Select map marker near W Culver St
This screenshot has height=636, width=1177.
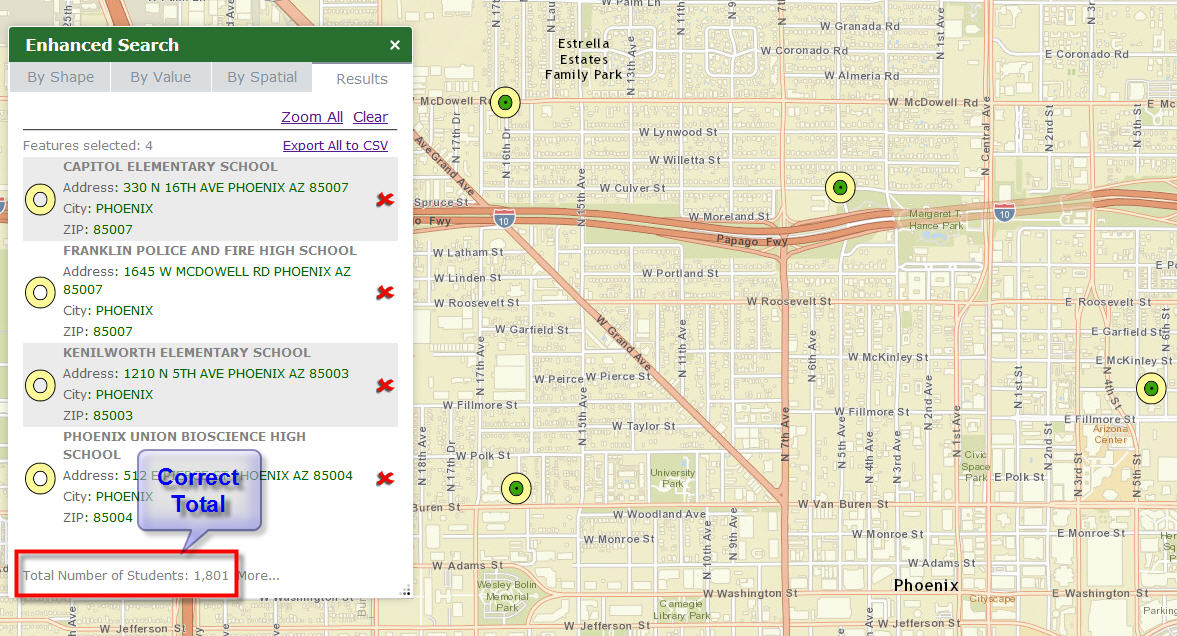(x=840, y=187)
